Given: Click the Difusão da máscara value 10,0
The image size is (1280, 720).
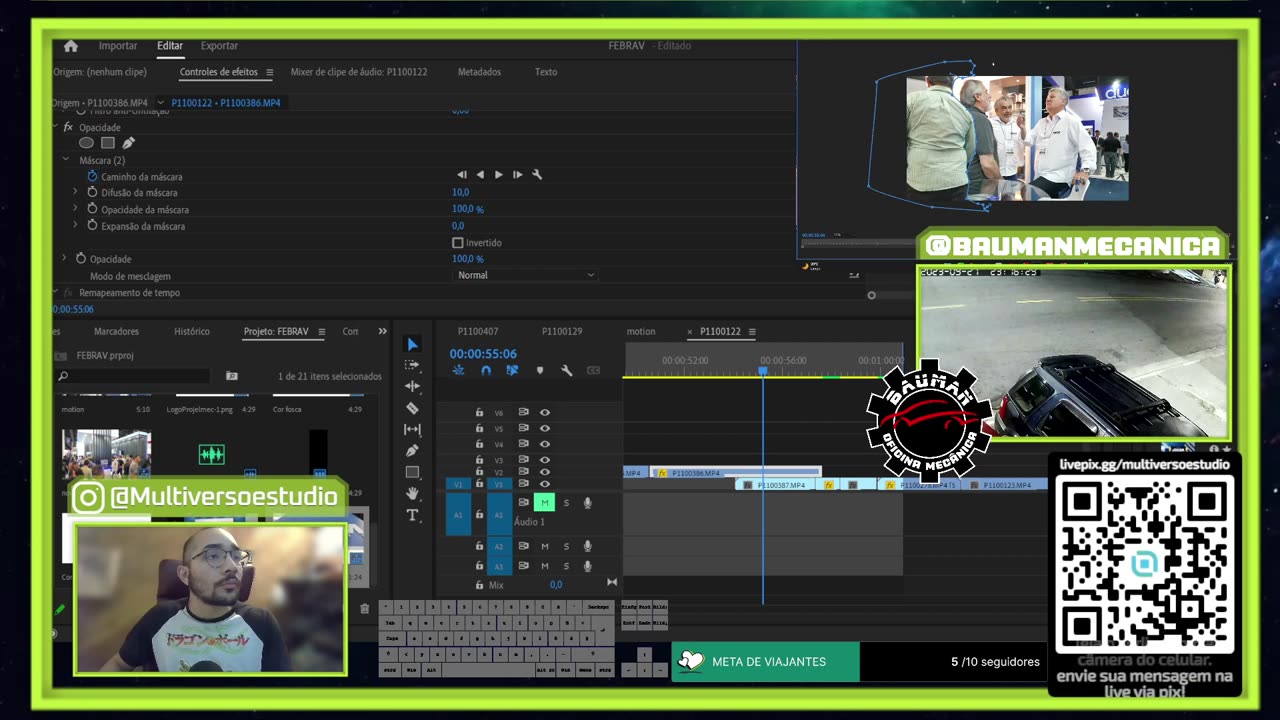Looking at the screenshot, I should (x=460, y=192).
